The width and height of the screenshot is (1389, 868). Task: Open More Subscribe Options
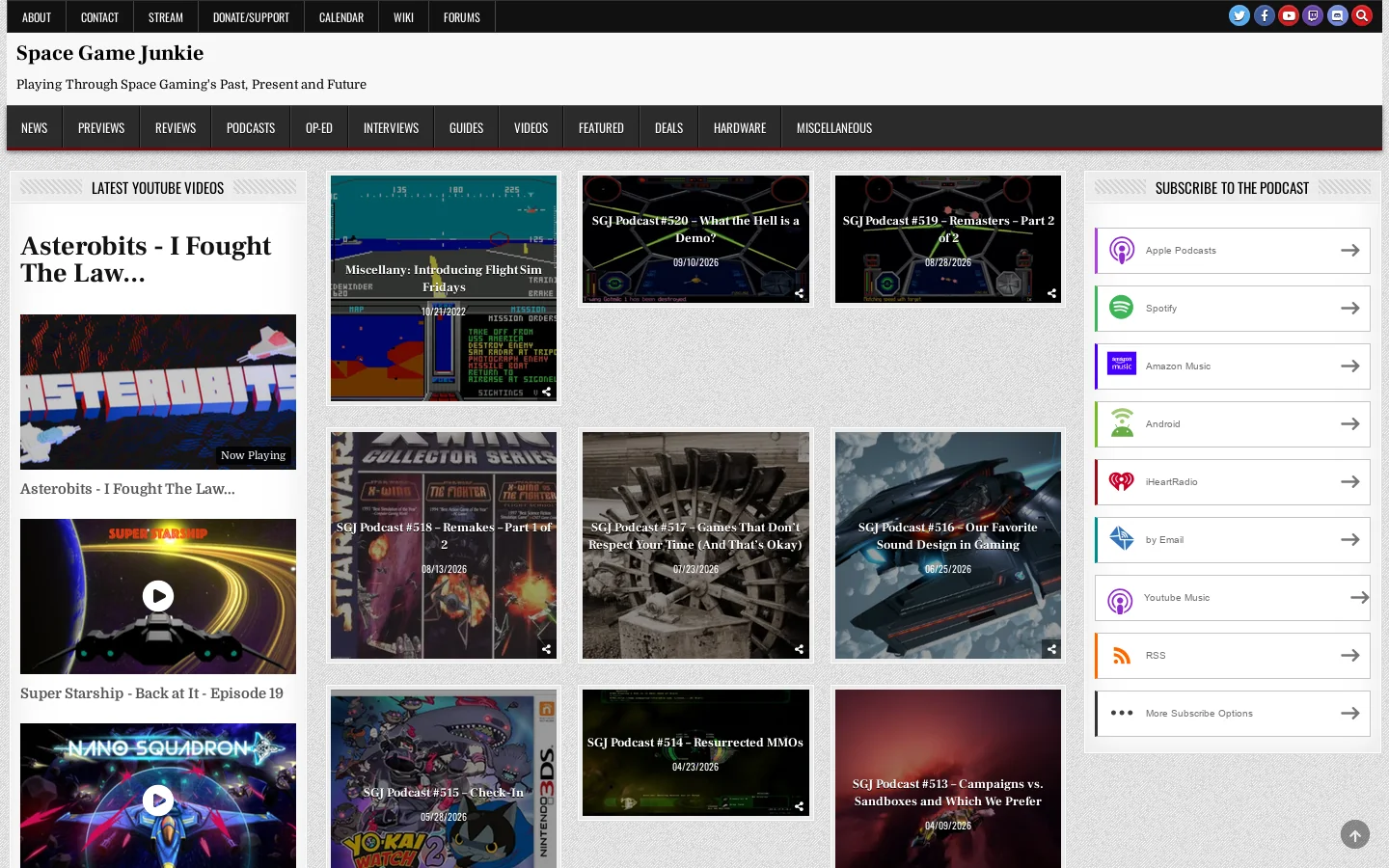click(1233, 714)
